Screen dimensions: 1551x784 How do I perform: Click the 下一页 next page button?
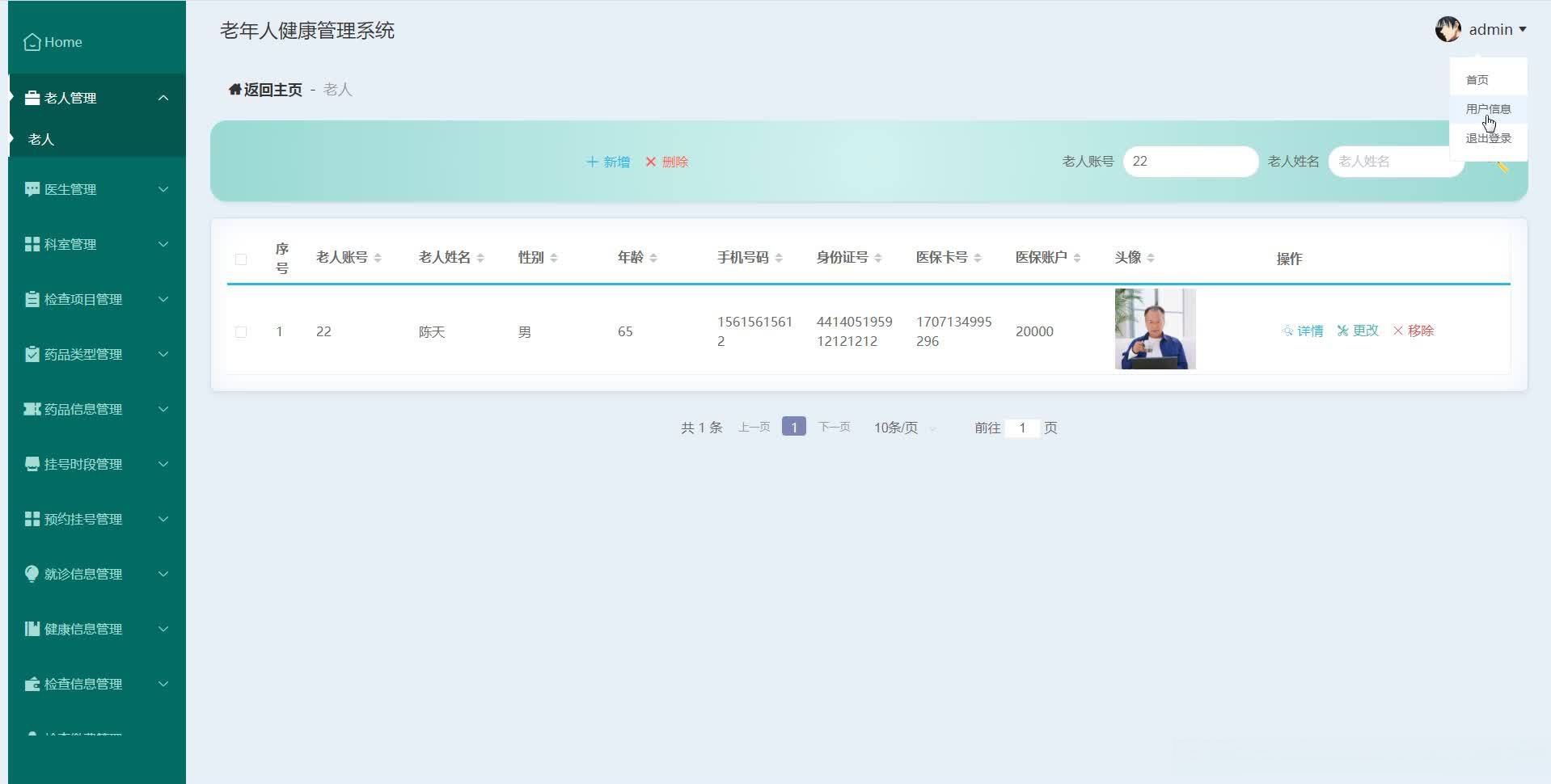point(834,427)
